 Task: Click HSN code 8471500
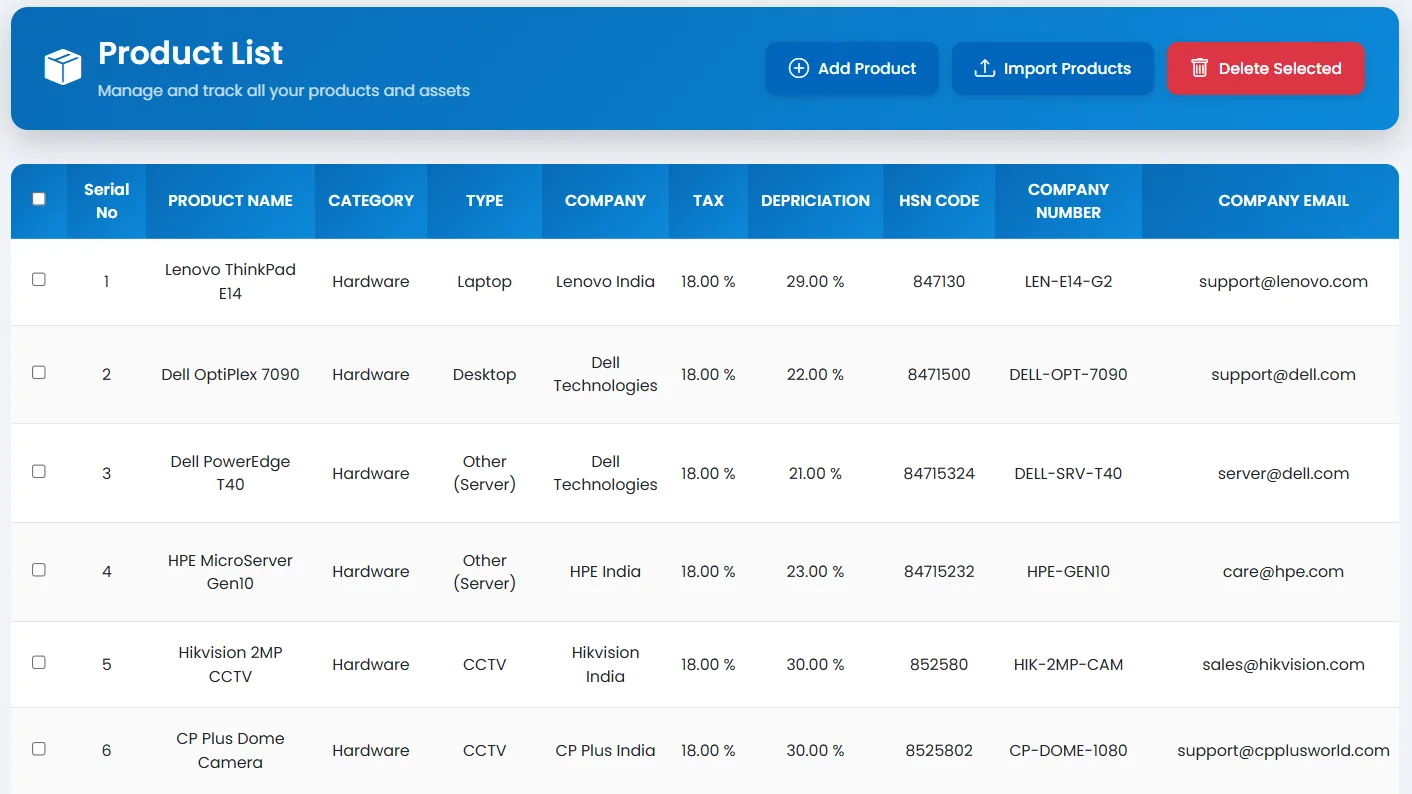[x=939, y=375]
